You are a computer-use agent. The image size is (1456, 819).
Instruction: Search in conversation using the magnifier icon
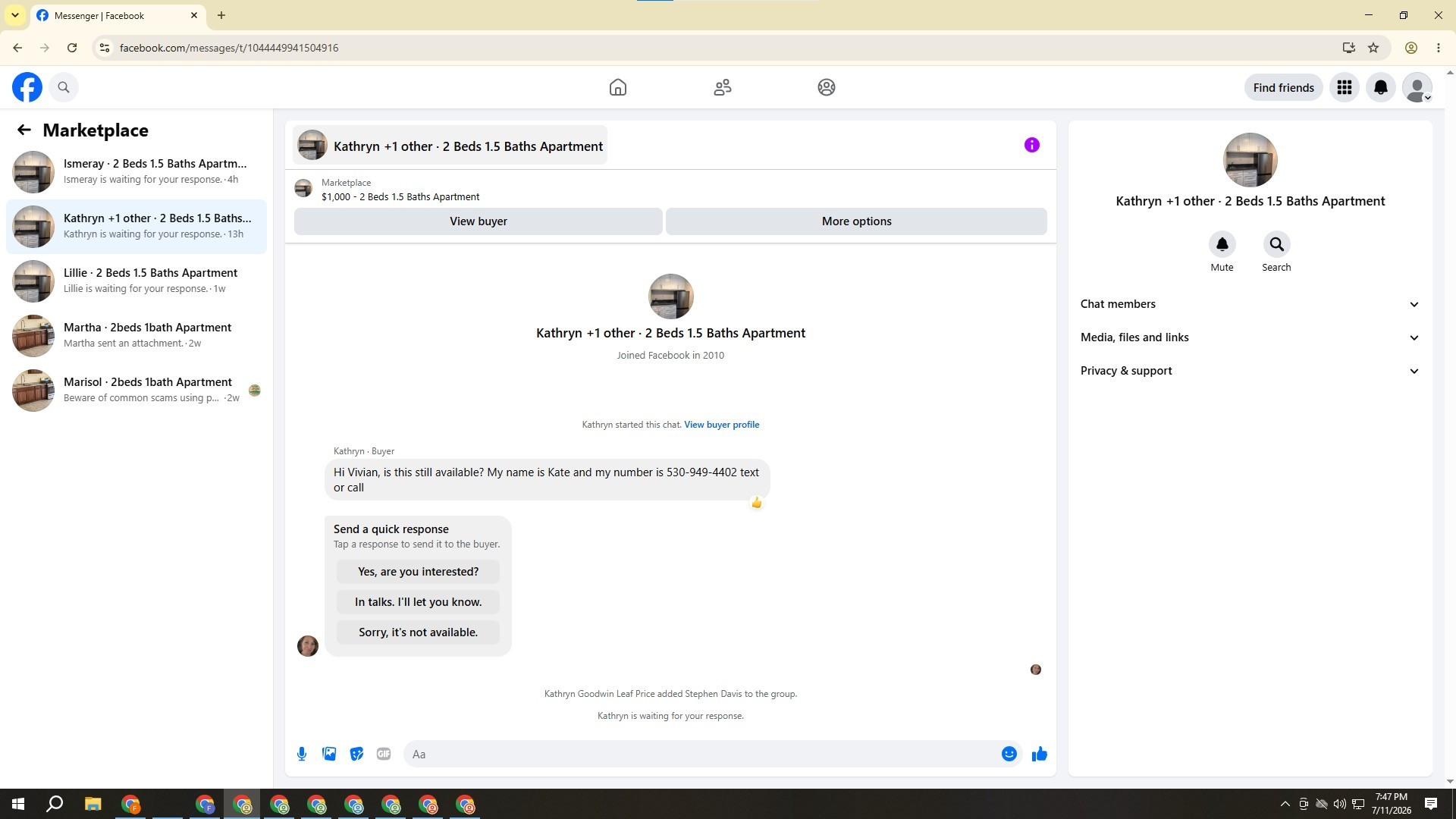point(1277,244)
